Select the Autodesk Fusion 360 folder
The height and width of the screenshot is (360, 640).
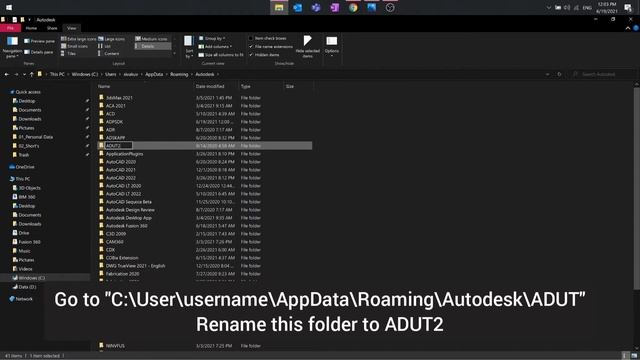click(127, 226)
